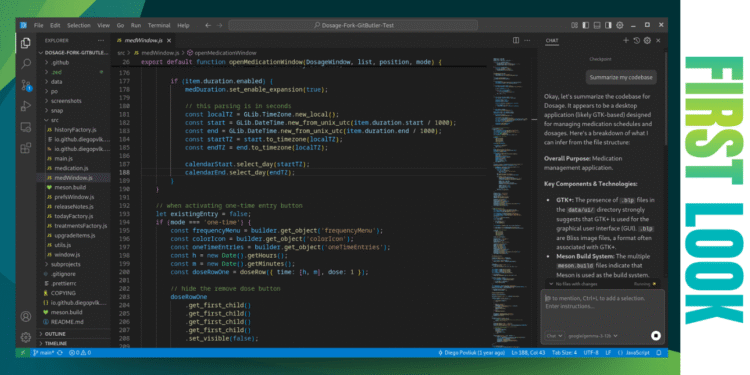Image resolution: width=750 pixels, height=375 pixels.
Task: Select the medWindow.js editor tab
Action: (x=144, y=41)
